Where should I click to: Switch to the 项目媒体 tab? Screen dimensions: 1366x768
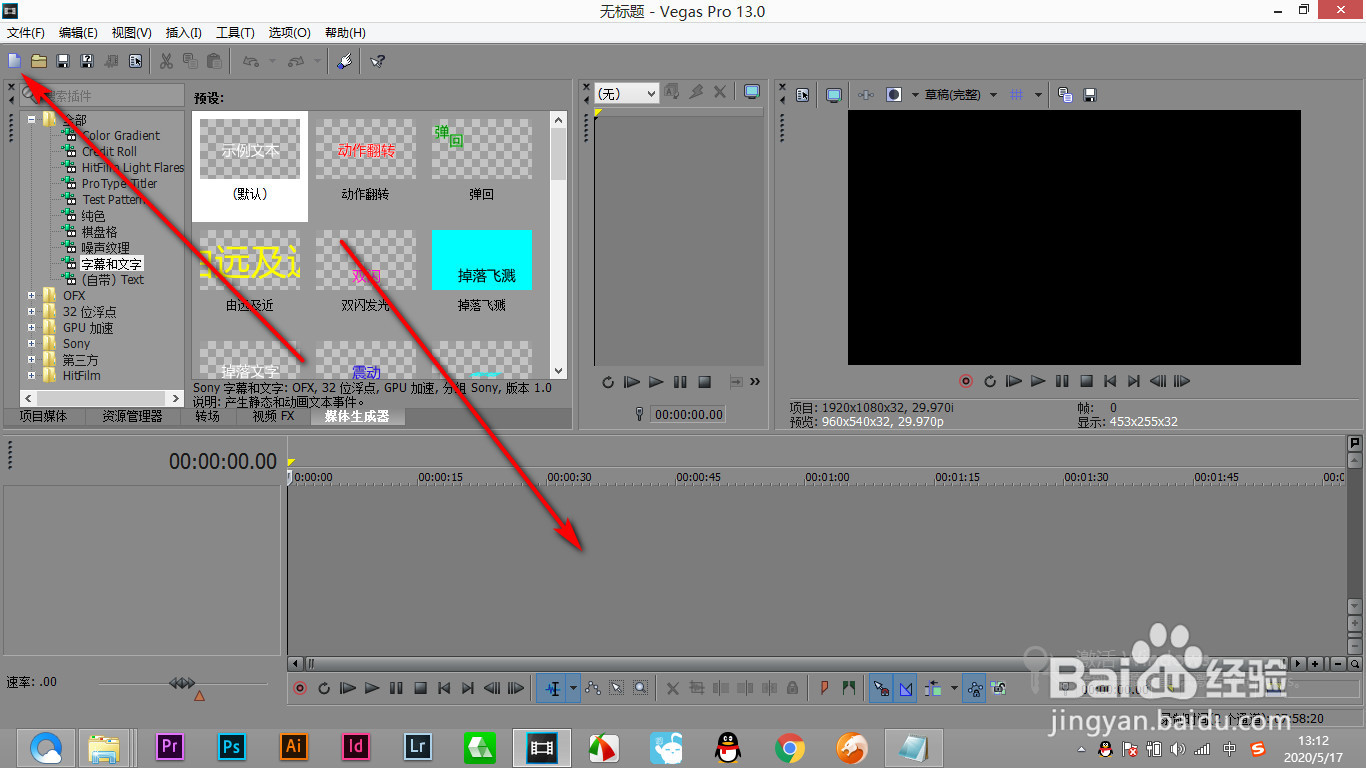pyautogui.click(x=43, y=416)
